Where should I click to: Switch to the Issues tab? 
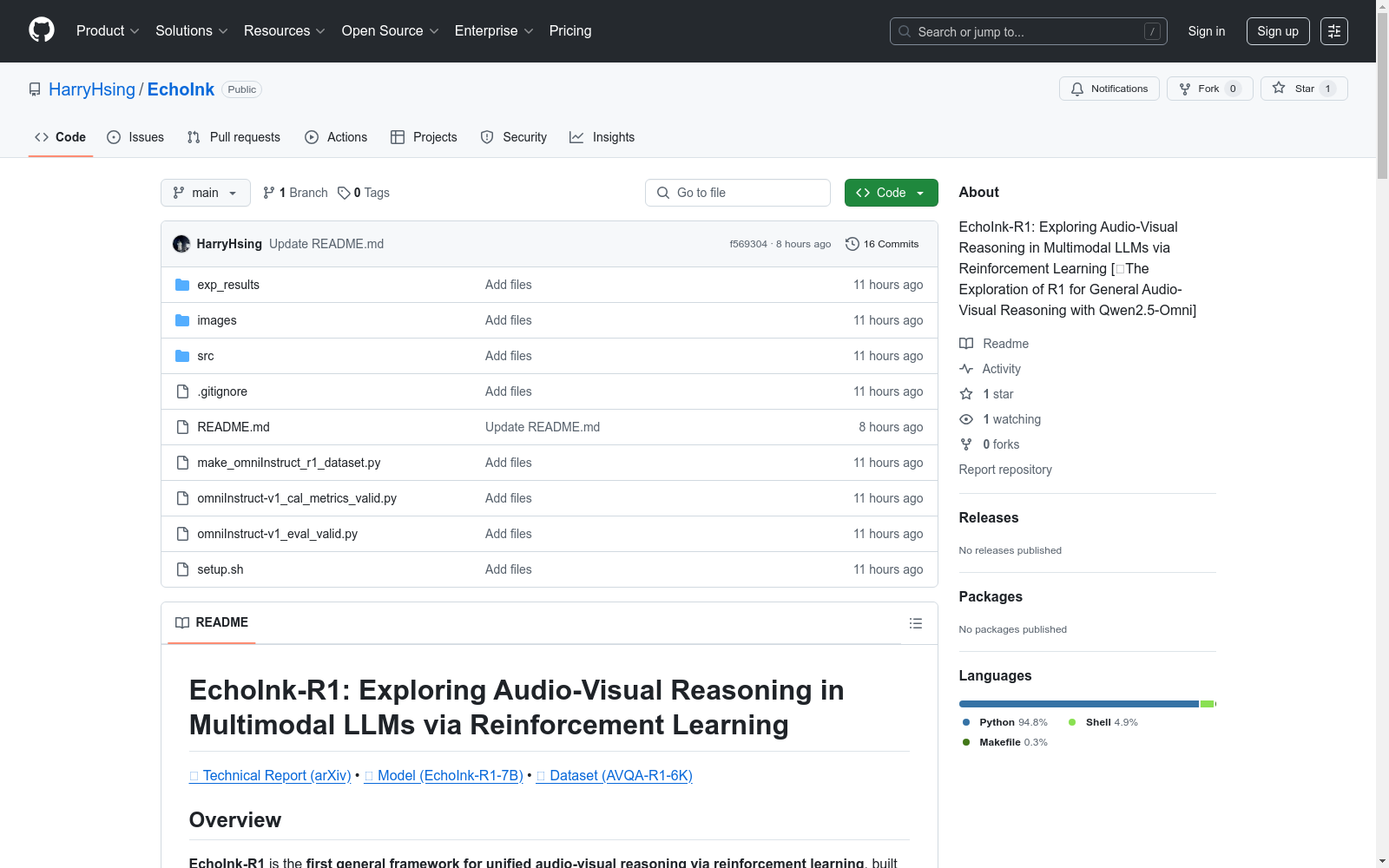(x=135, y=137)
